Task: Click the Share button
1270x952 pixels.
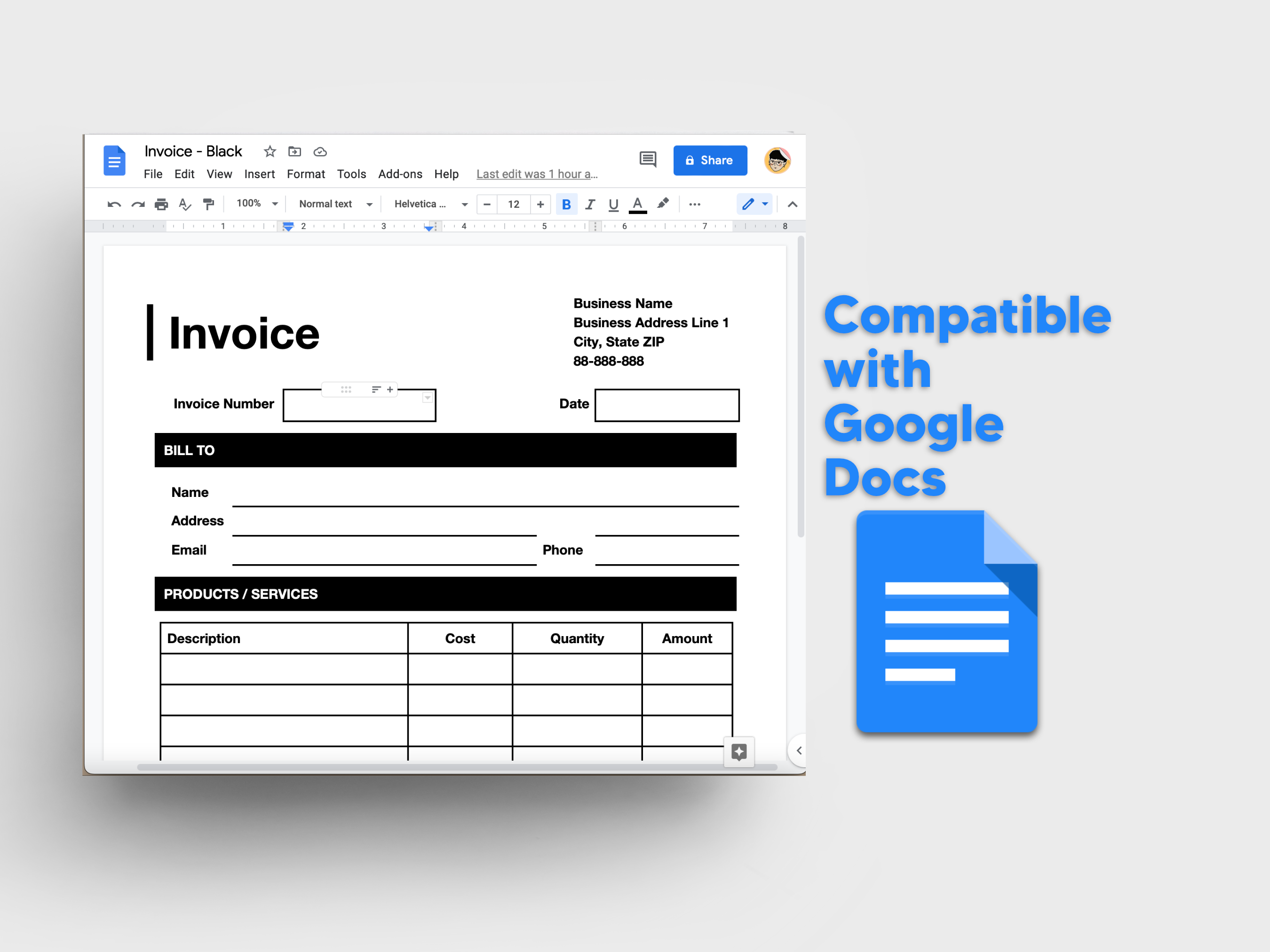Action: (710, 160)
